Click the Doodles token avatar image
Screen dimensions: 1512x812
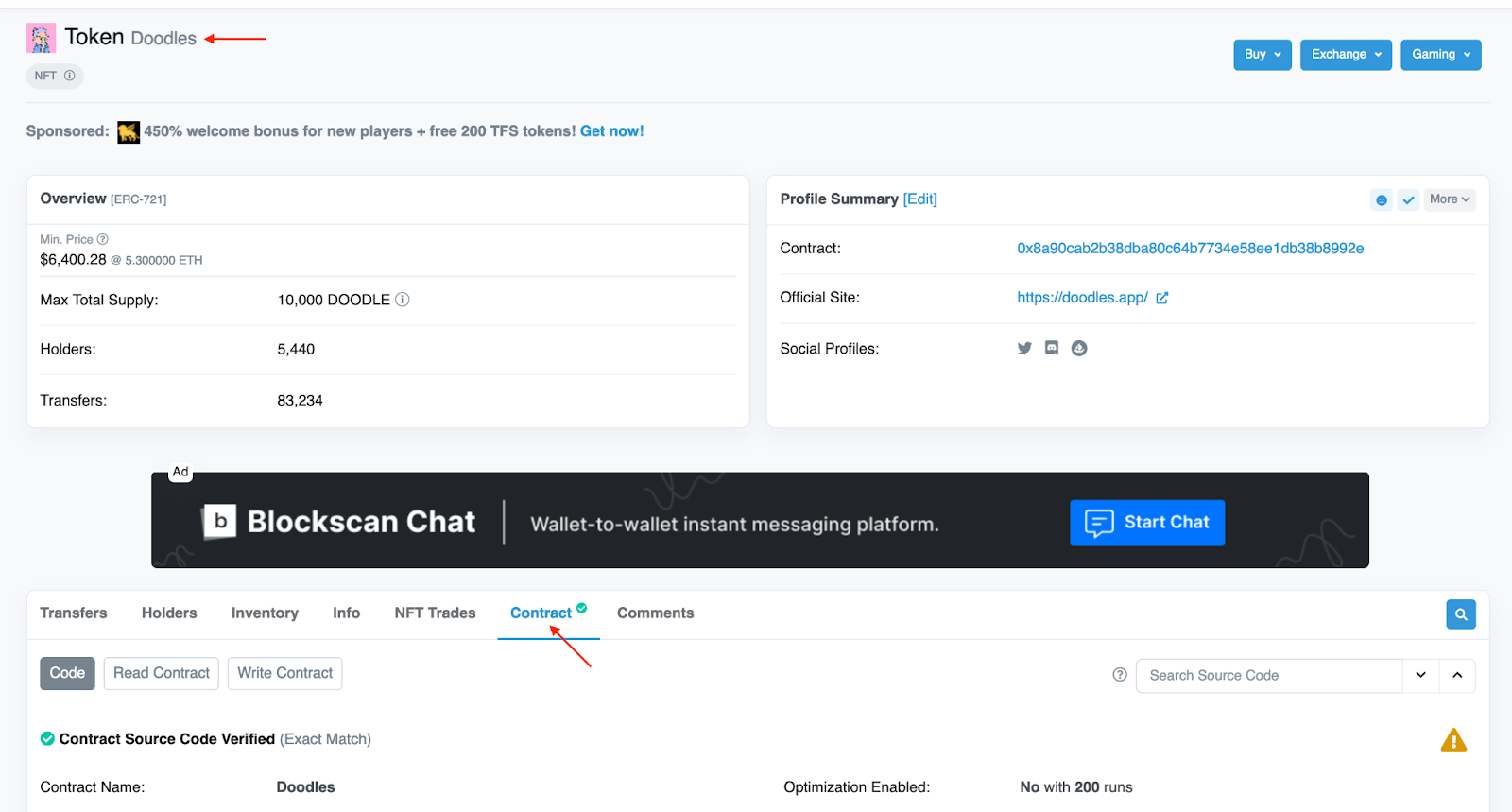[41, 38]
